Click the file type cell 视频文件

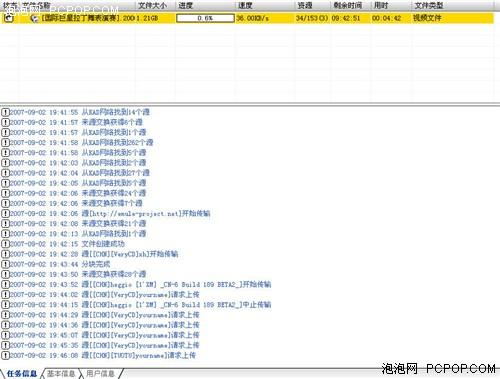[x=427, y=18]
